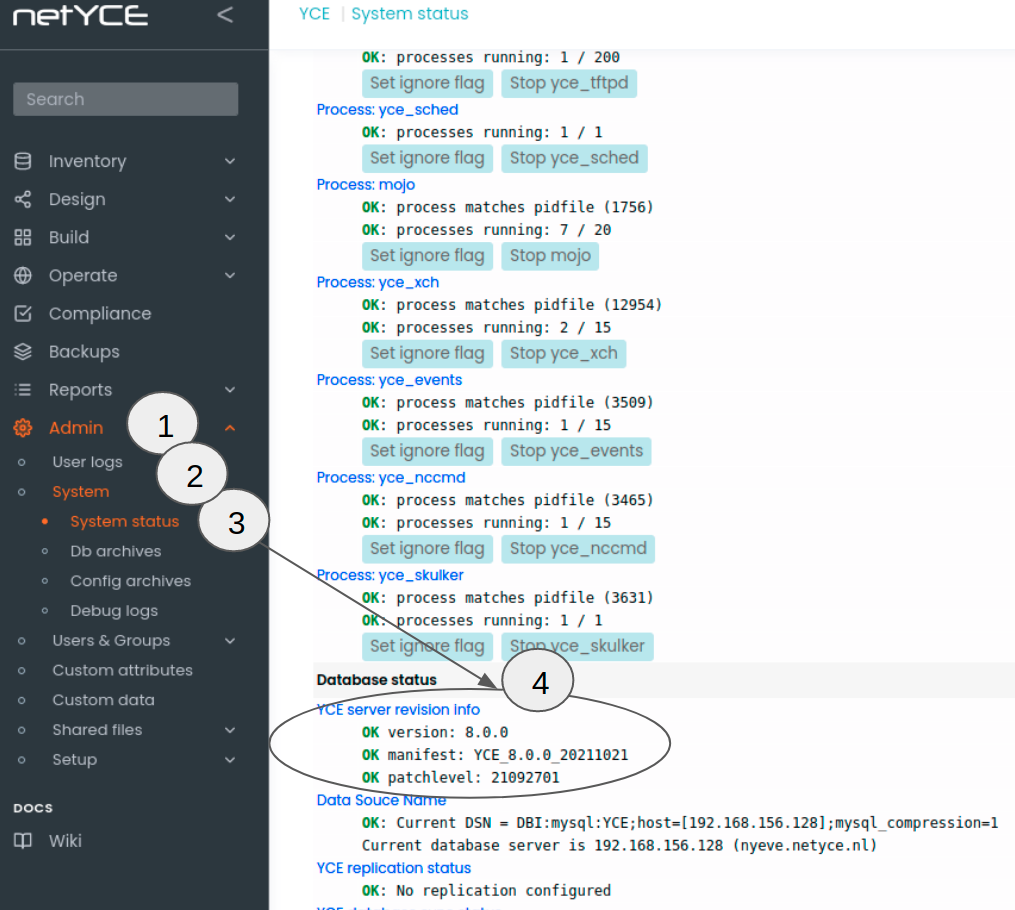Open Custom data

104,700
